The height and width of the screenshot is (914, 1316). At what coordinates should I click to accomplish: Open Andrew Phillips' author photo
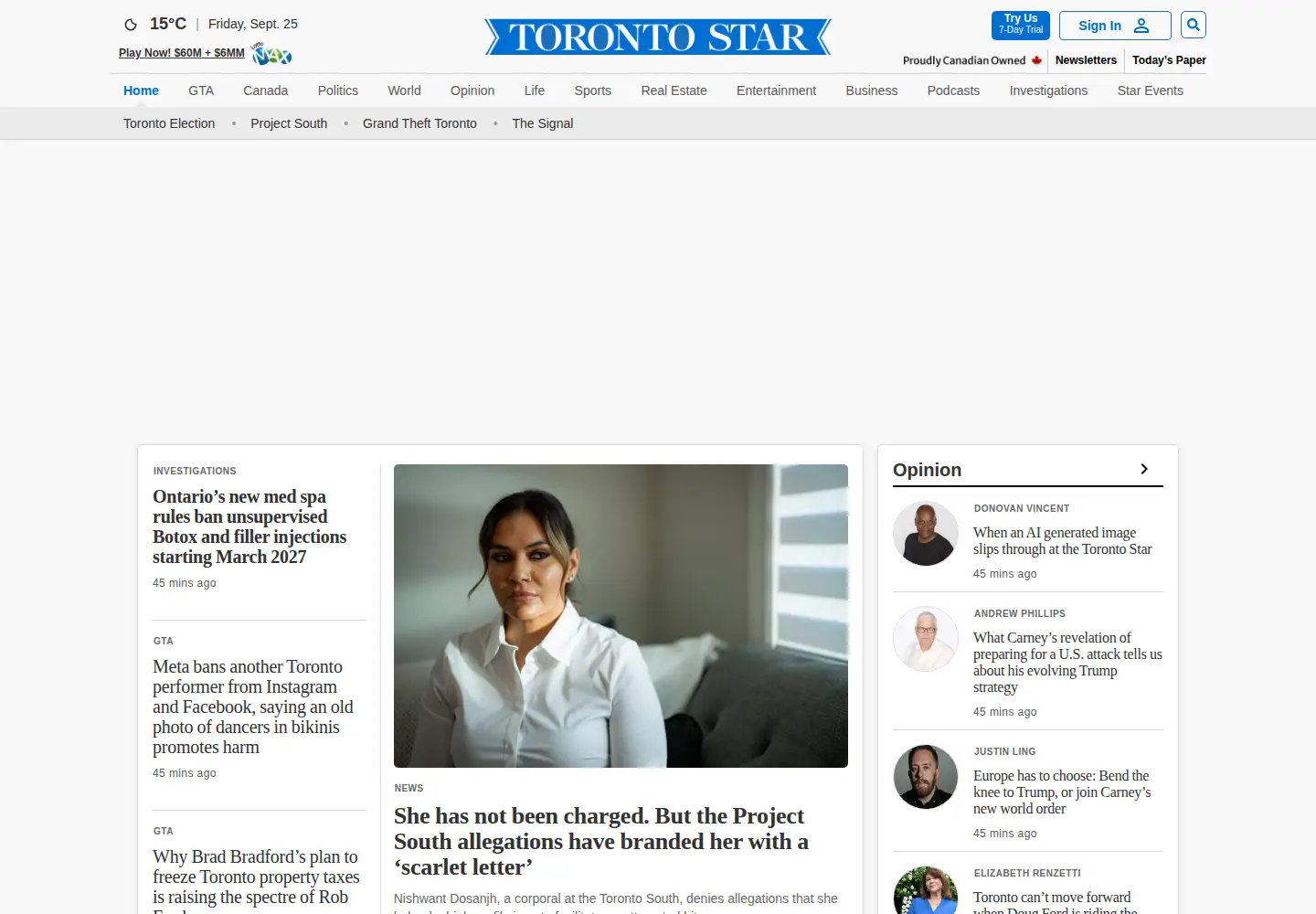[926, 639]
